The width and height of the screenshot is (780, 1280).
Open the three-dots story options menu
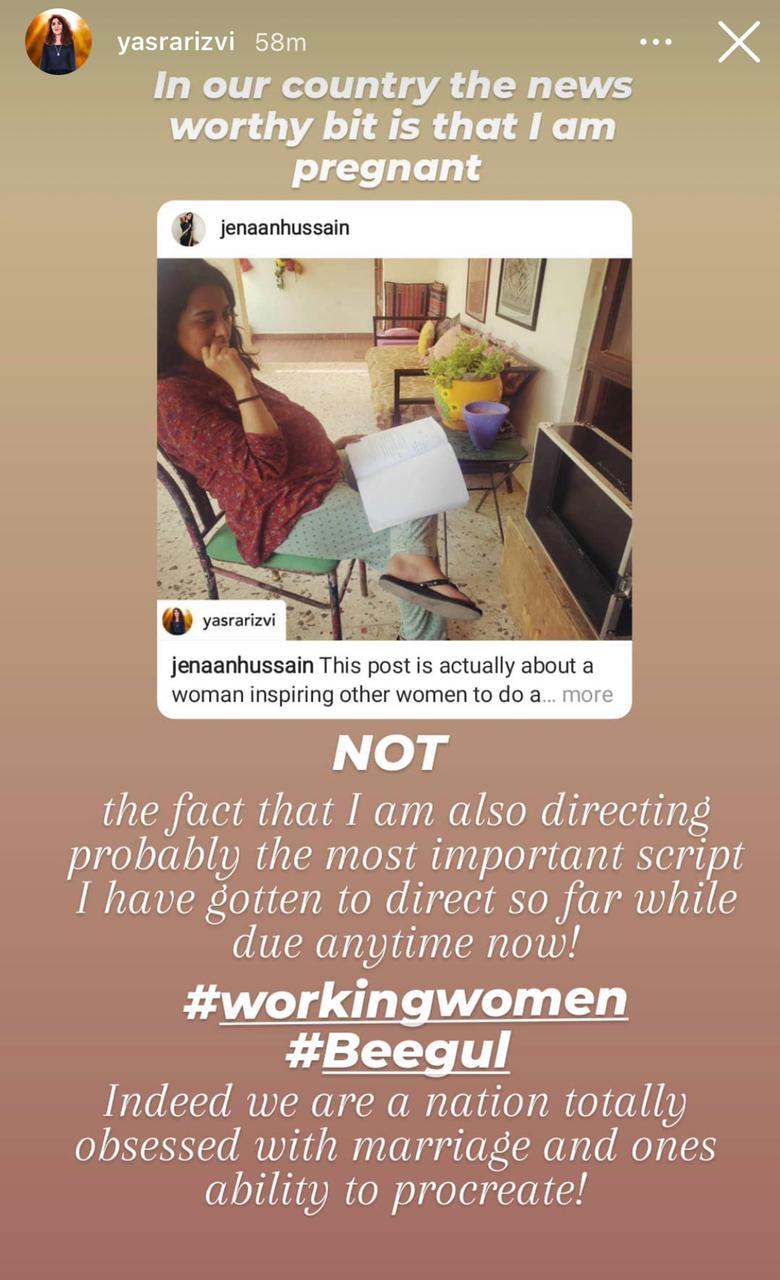655,42
